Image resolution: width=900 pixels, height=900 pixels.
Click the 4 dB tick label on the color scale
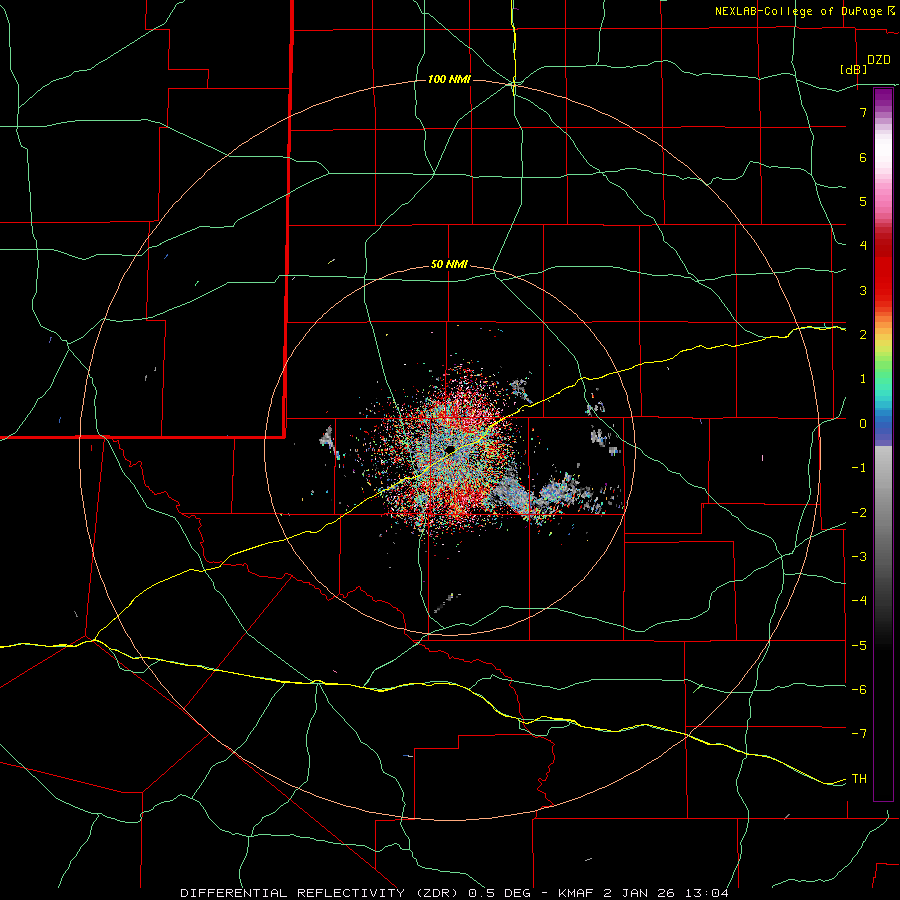[x=863, y=246]
